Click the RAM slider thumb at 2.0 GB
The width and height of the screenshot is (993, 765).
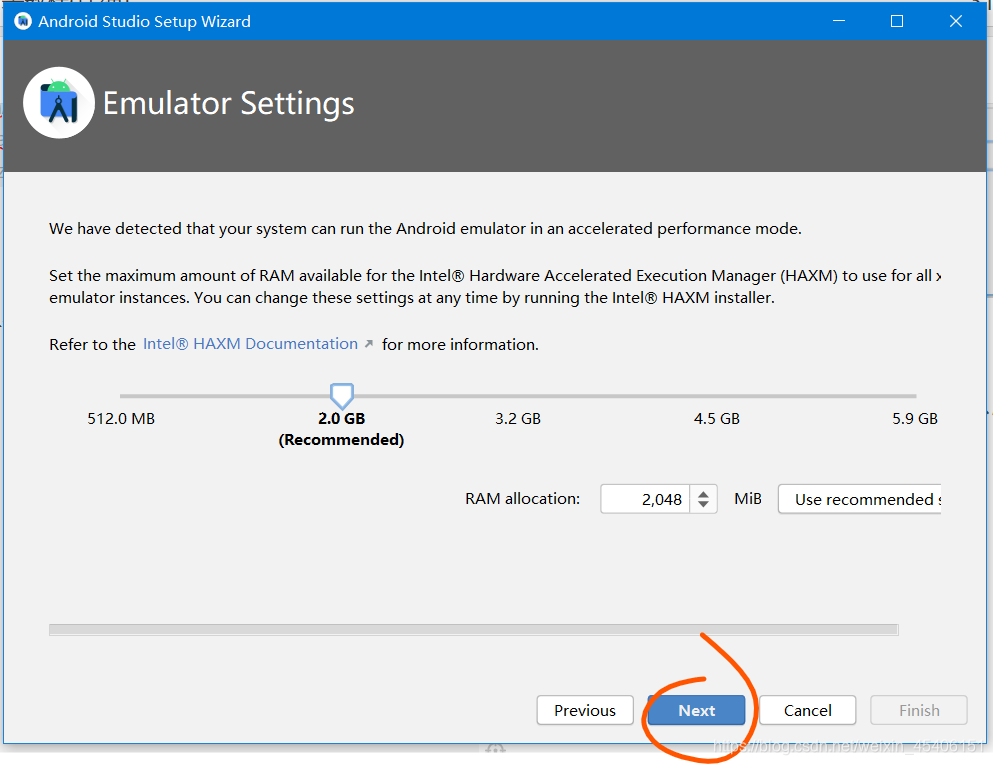(341, 396)
